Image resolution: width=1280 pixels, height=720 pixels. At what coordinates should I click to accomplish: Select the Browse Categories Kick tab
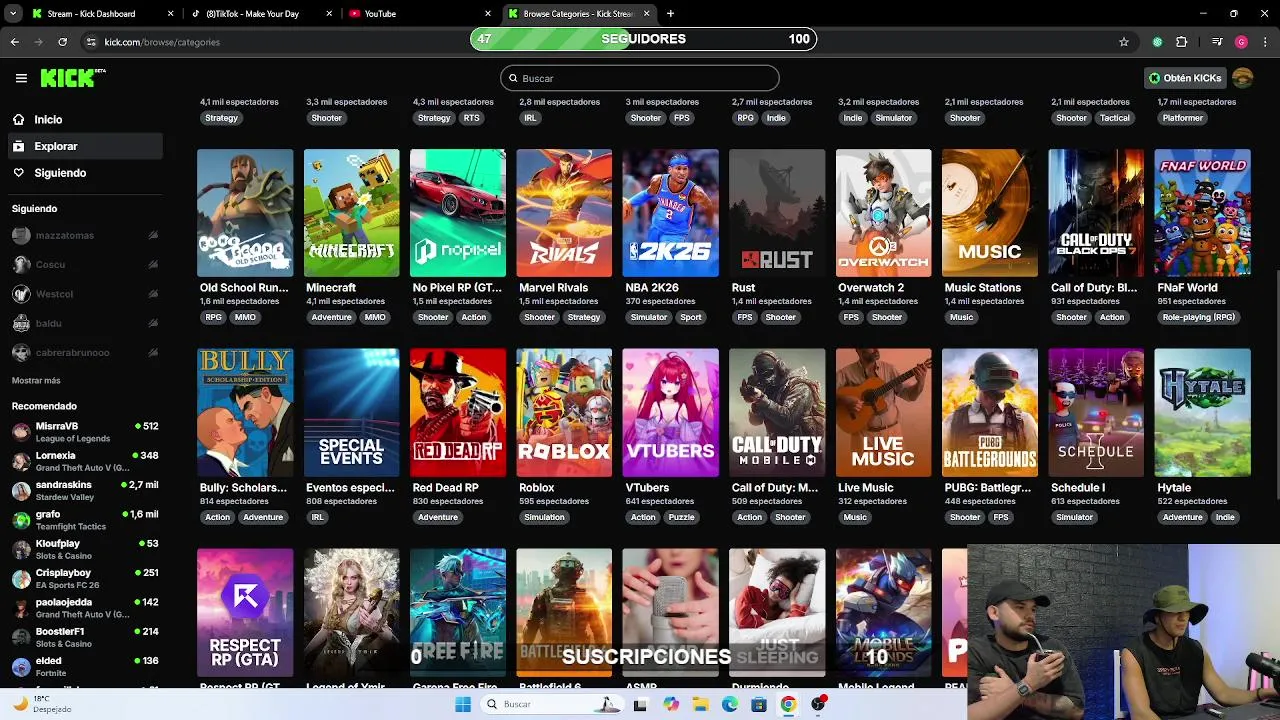click(x=578, y=14)
